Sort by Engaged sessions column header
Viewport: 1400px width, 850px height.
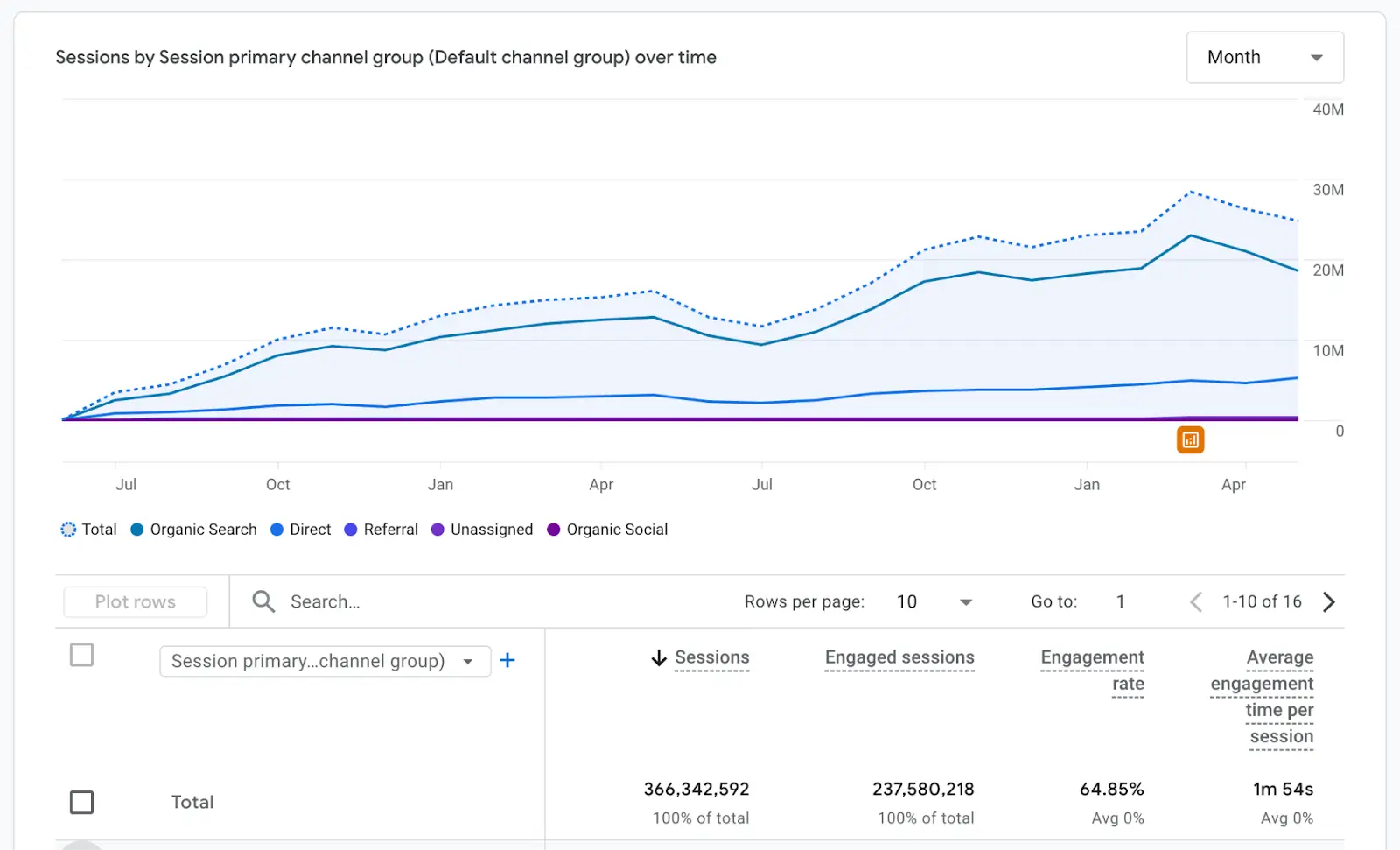pyautogui.click(x=899, y=657)
